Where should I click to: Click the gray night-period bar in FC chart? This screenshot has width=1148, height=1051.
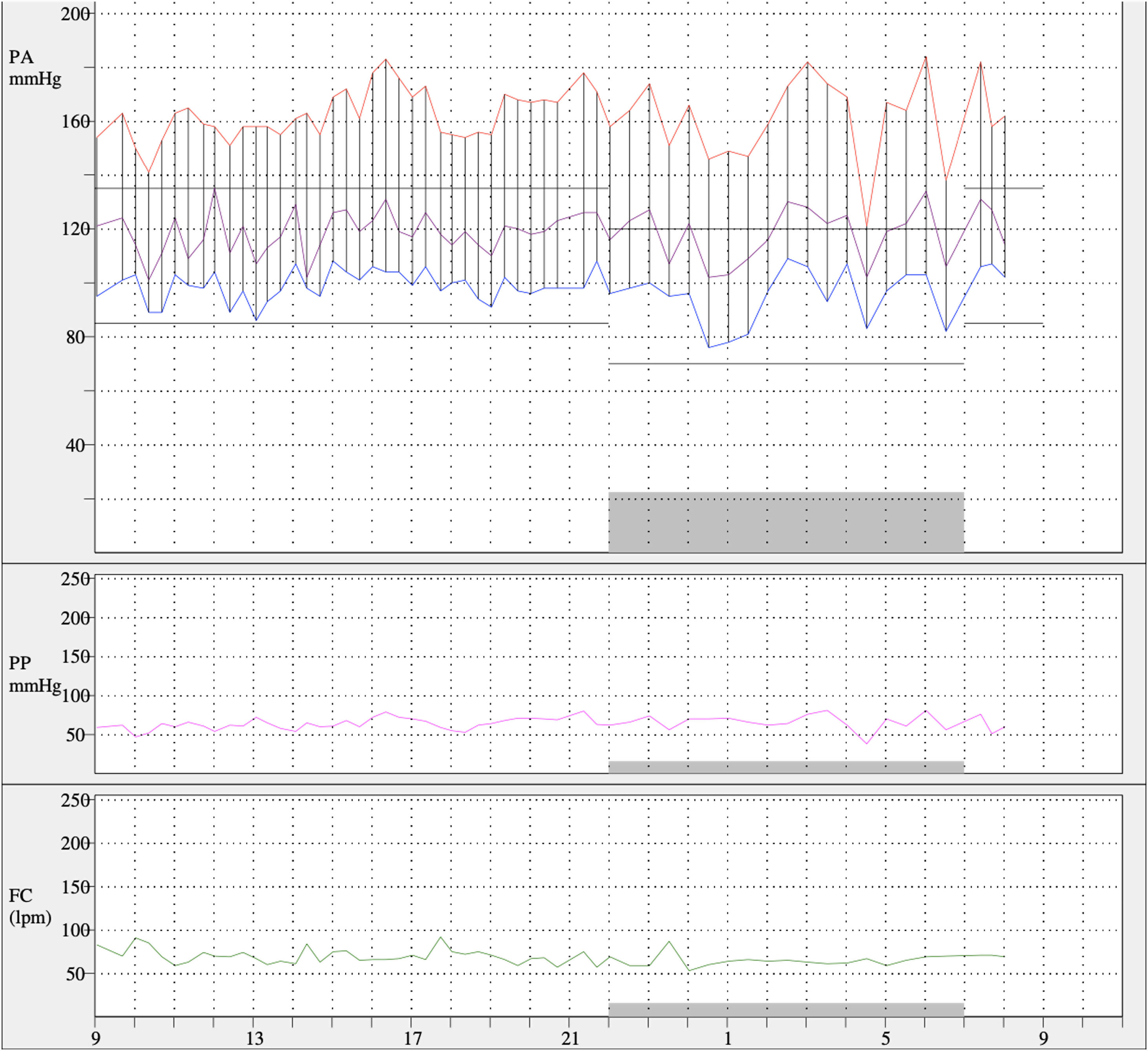coord(786,1009)
